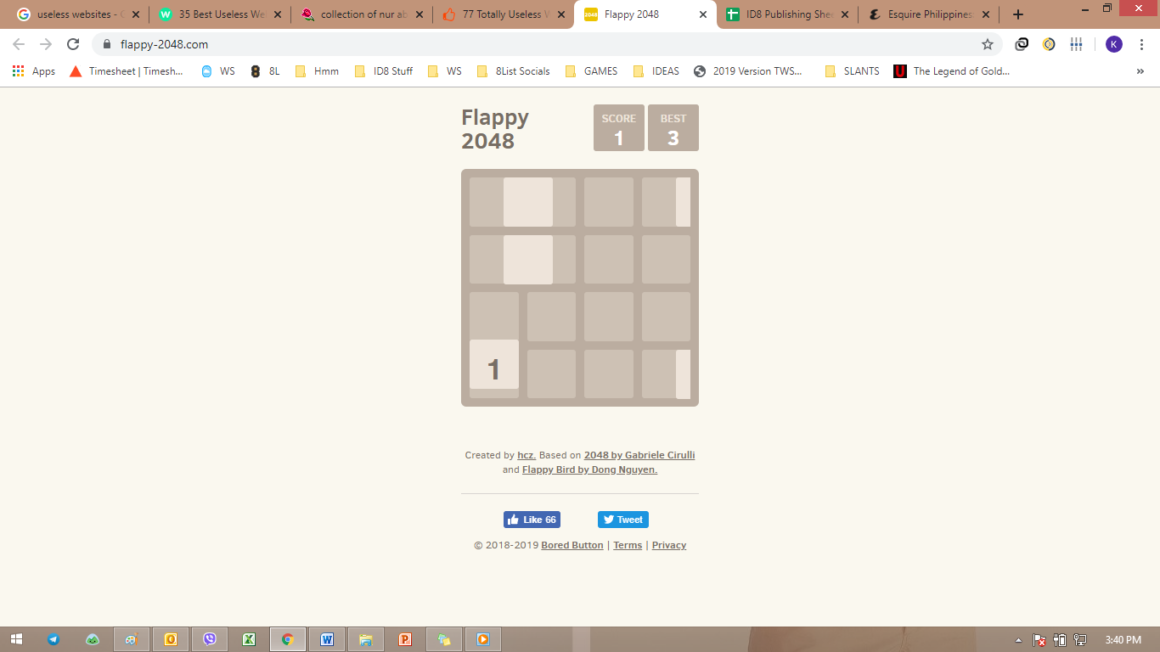Close the 'useless websites' tab

coord(135,14)
